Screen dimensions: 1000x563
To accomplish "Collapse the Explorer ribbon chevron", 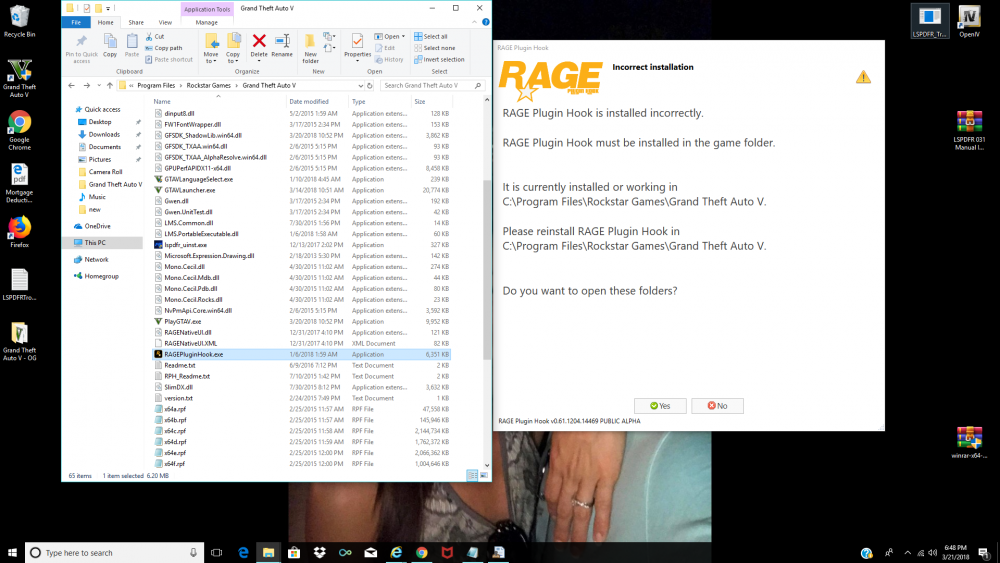I will (474, 22).
